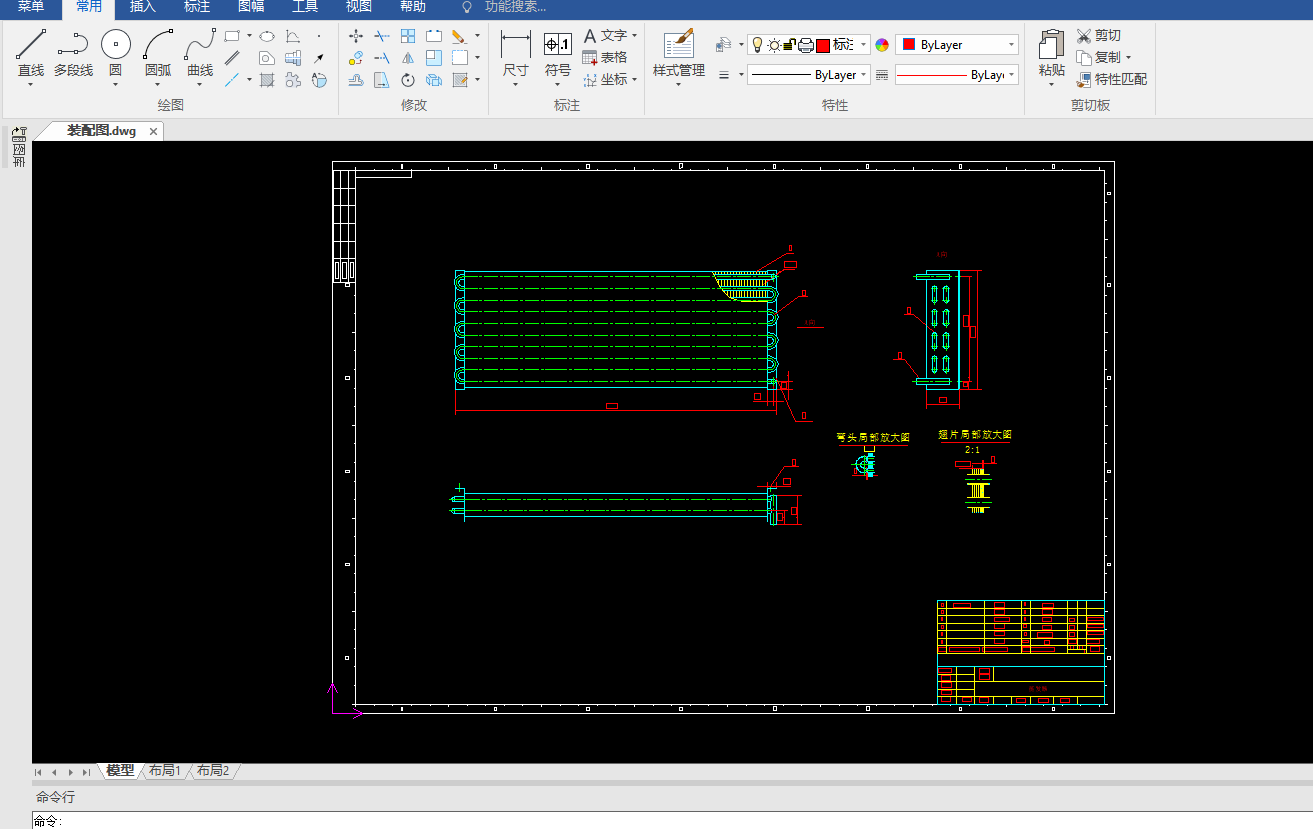Pick the 圆弧 arc tool
This screenshot has width=1313, height=829.
(x=158, y=45)
